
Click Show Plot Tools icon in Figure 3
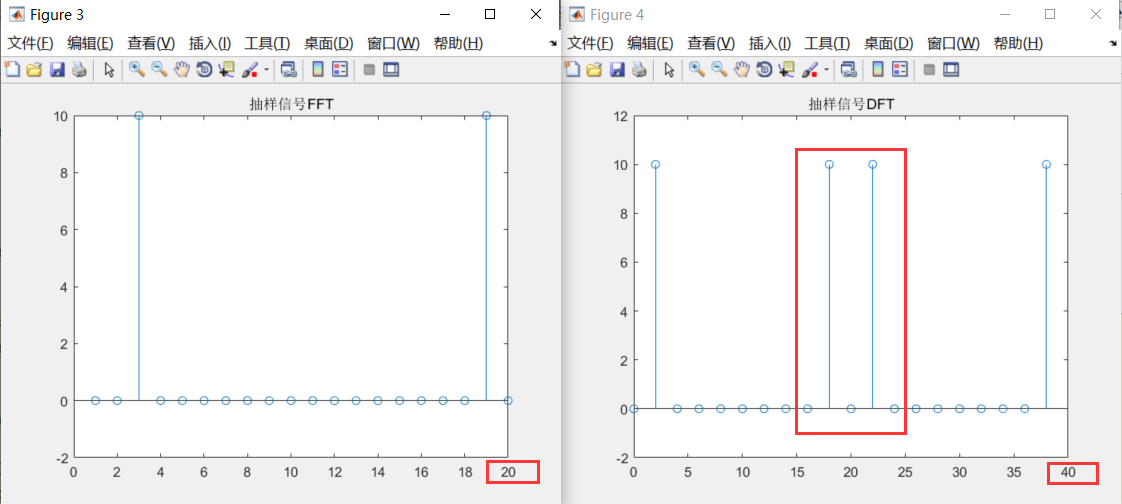(391, 69)
